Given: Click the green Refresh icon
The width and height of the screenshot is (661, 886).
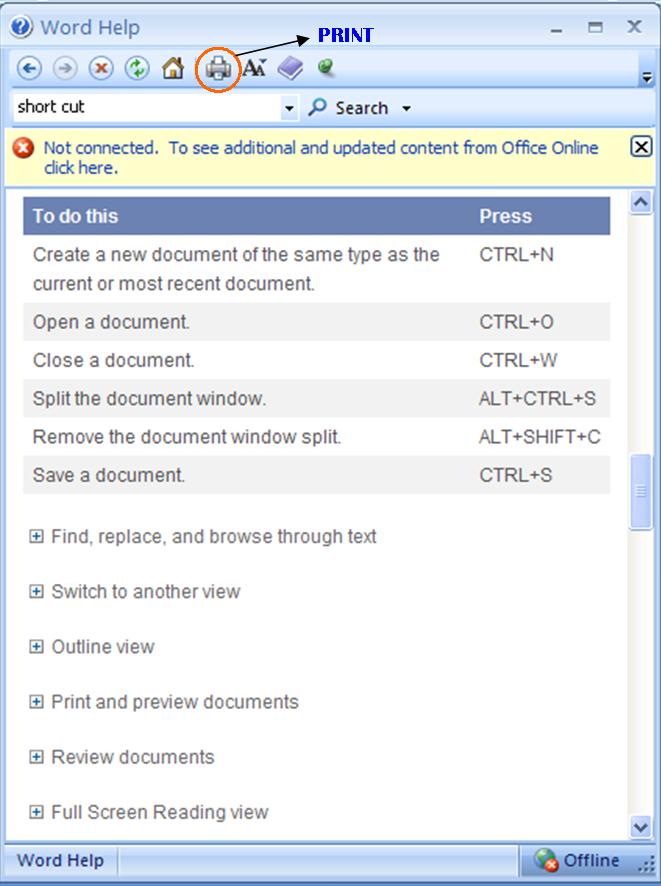Looking at the screenshot, I should [x=137, y=69].
